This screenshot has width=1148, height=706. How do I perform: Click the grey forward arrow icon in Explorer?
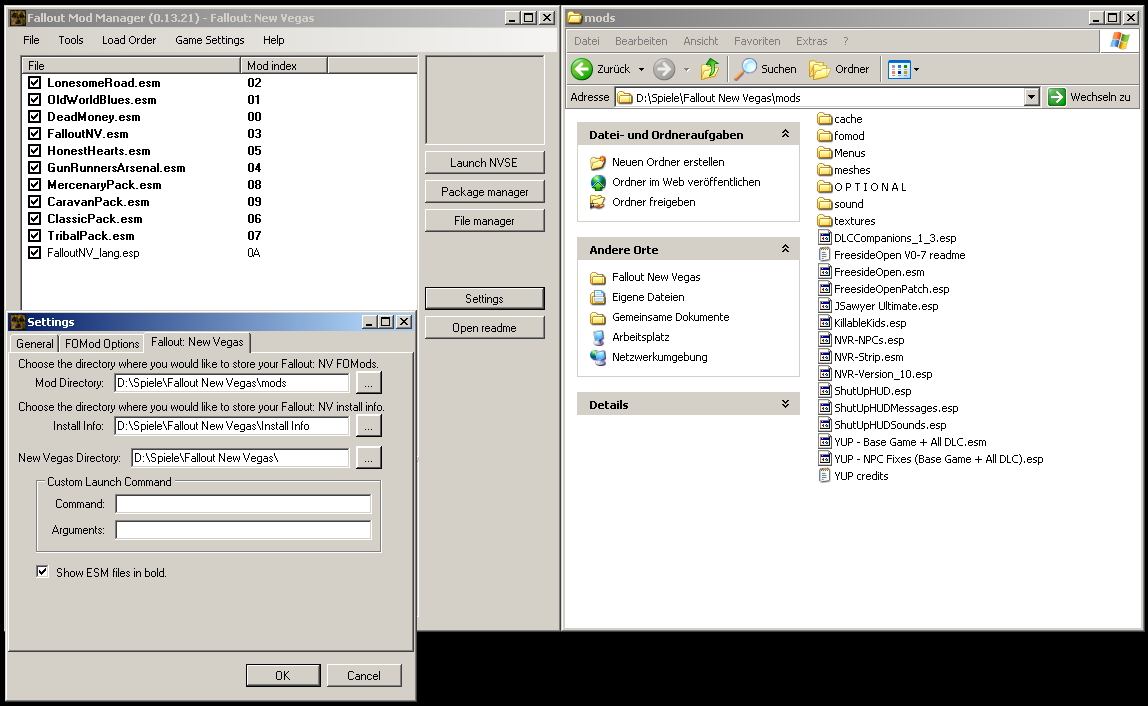point(664,69)
